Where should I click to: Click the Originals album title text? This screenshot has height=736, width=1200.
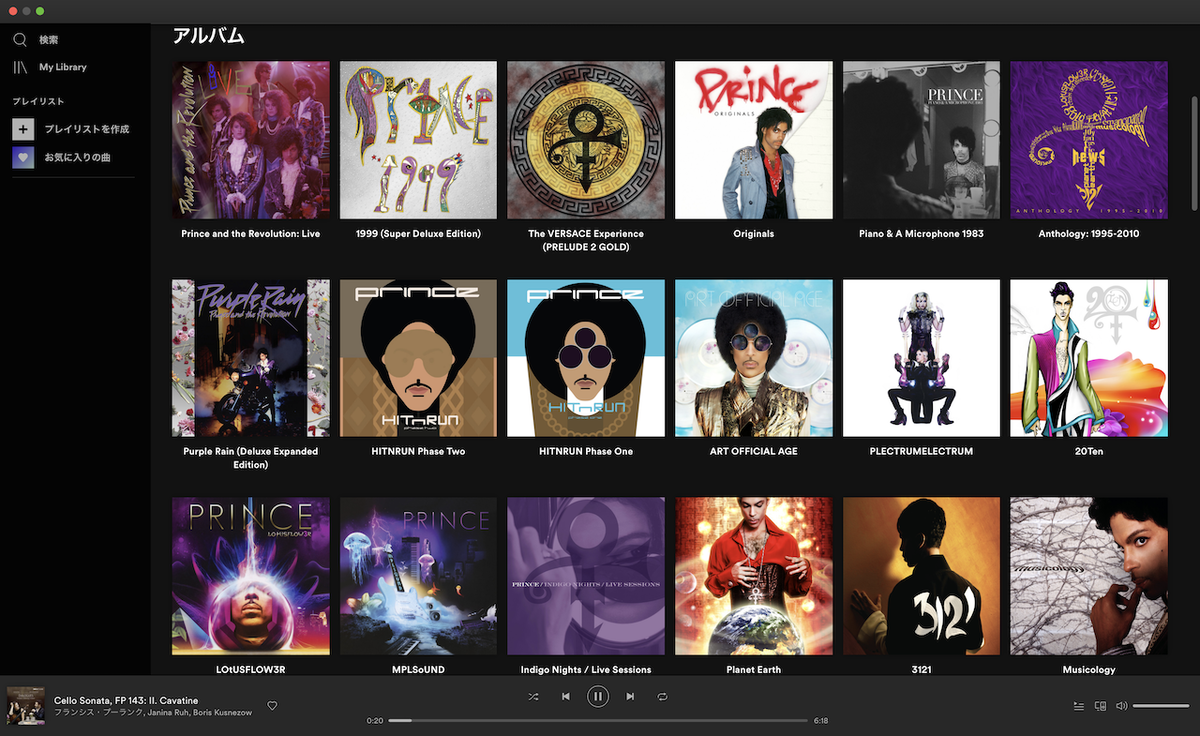click(x=754, y=234)
